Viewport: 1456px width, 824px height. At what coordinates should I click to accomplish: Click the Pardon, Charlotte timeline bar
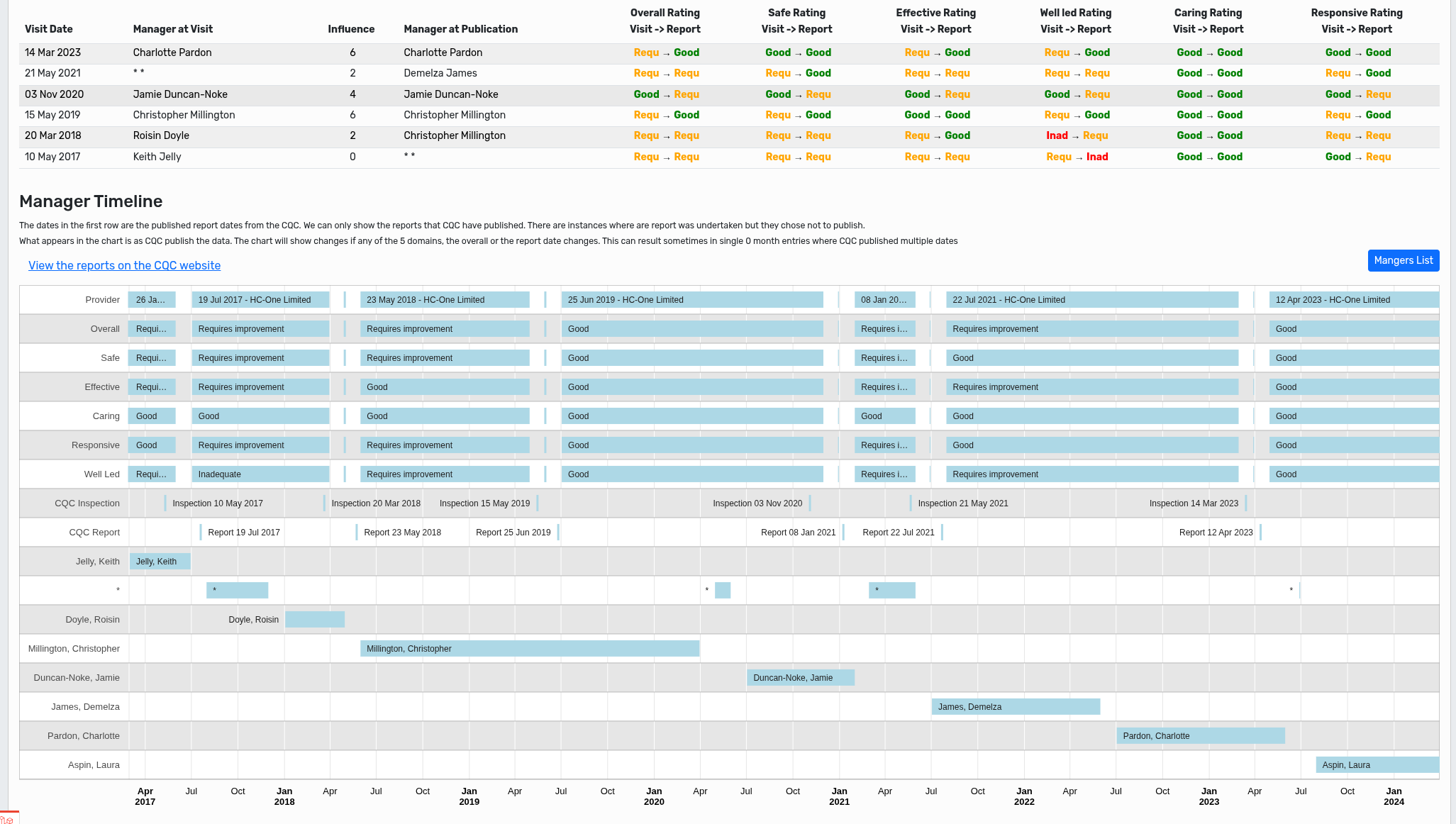coord(1200,736)
